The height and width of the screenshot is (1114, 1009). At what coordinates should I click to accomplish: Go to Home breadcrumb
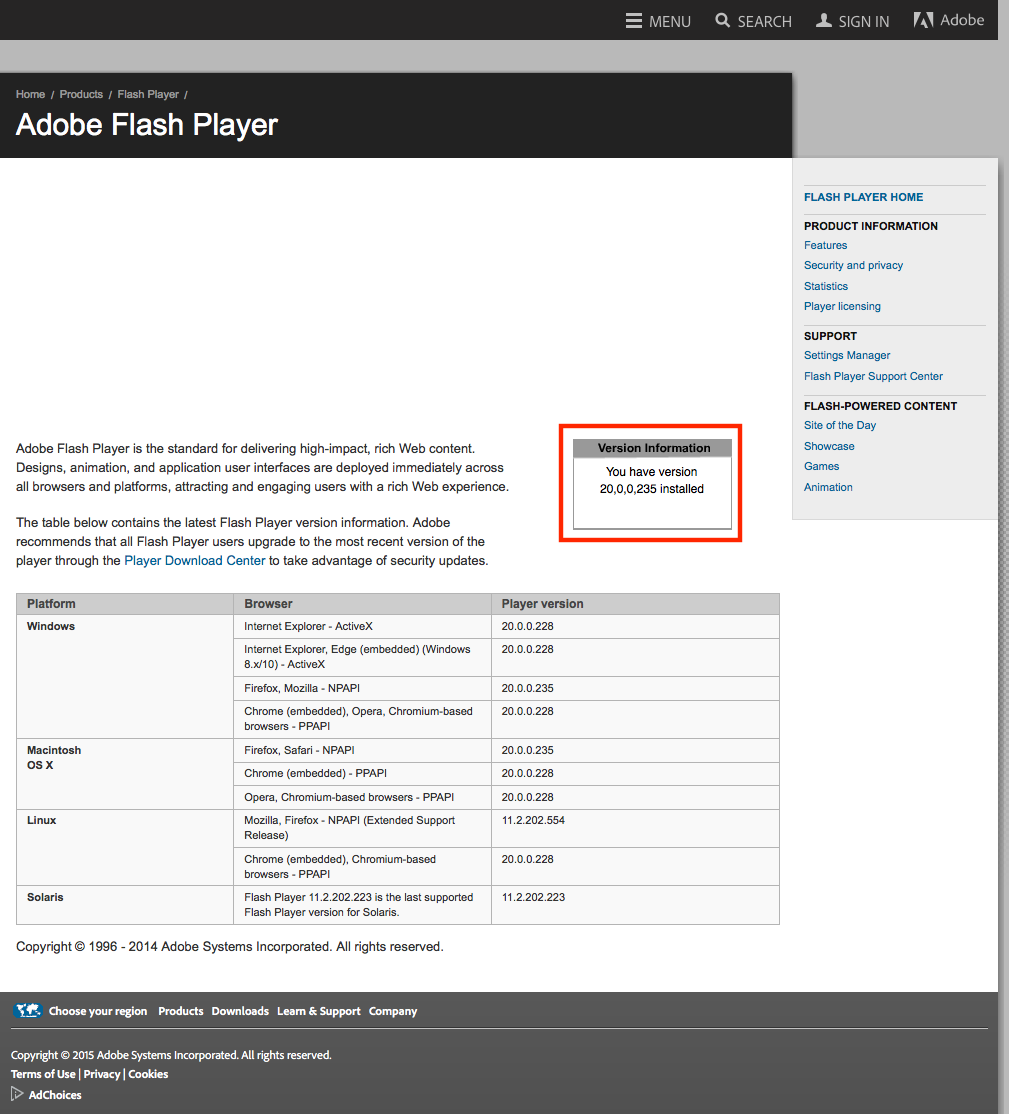(x=31, y=94)
